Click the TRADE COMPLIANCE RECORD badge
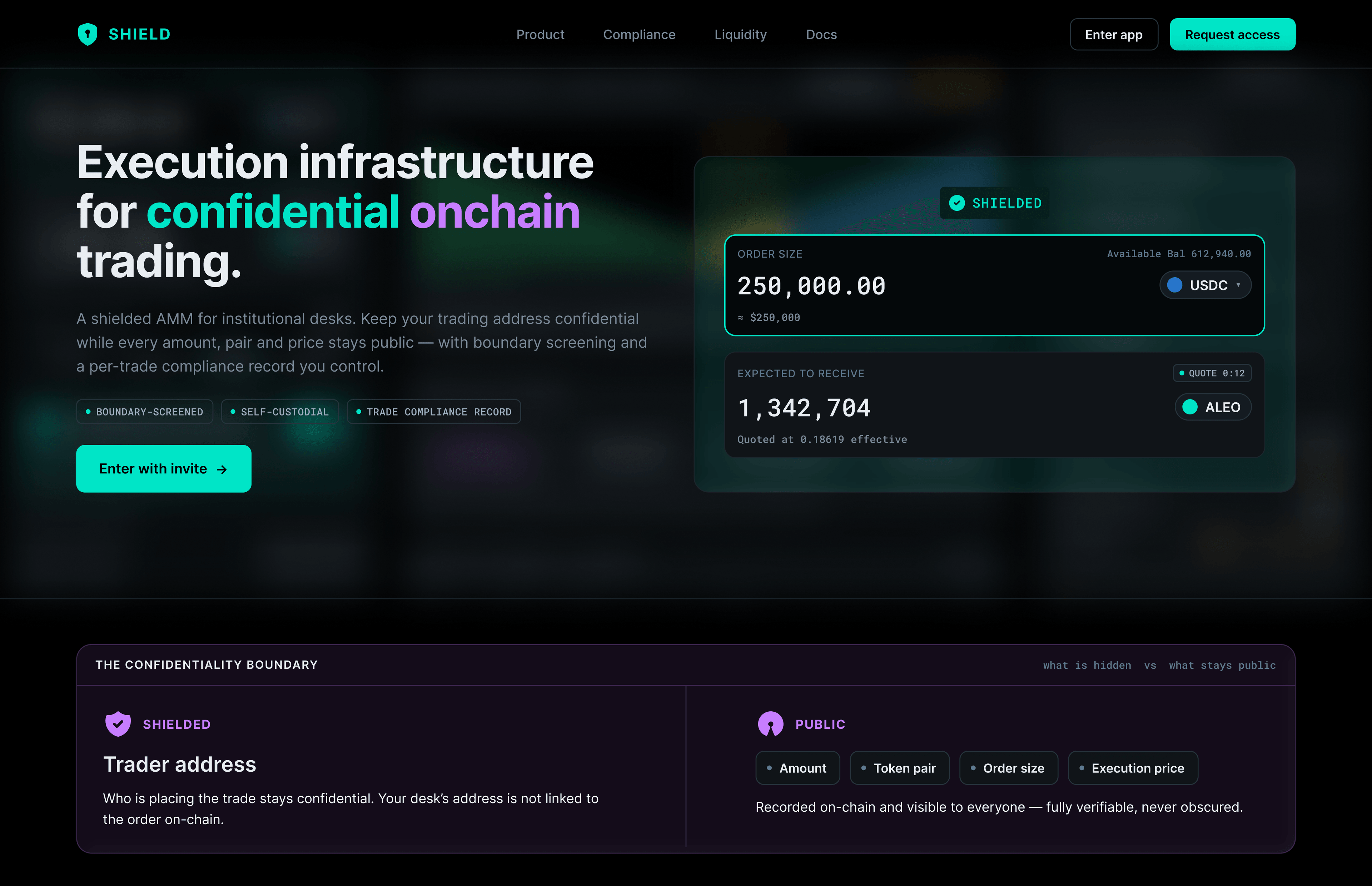Screen dimensions: 1372x886 click(x=434, y=412)
